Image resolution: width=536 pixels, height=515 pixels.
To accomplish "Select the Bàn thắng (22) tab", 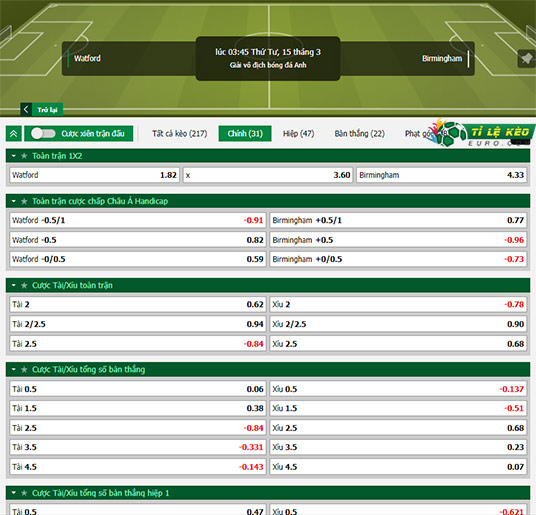I will pyautogui.click(x=360, y=134).
